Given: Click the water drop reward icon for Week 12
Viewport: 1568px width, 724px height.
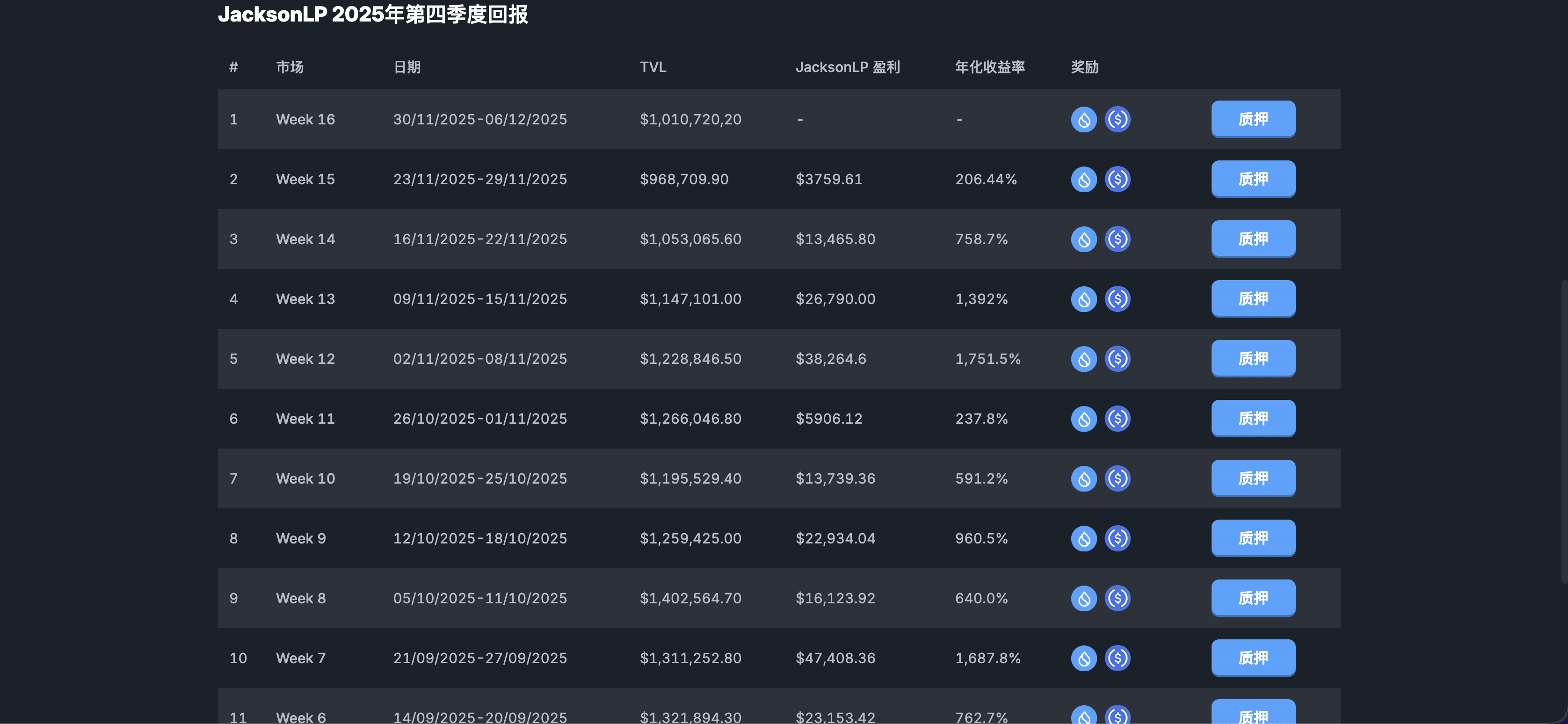Looking at the screenshot, I should tap(1083, 359).
